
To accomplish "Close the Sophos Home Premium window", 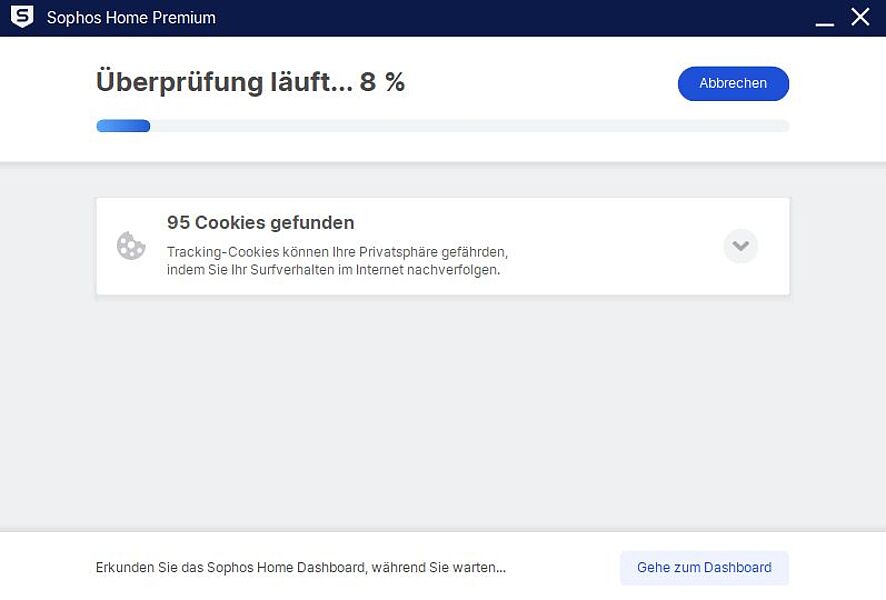I will tap(860, 17).
